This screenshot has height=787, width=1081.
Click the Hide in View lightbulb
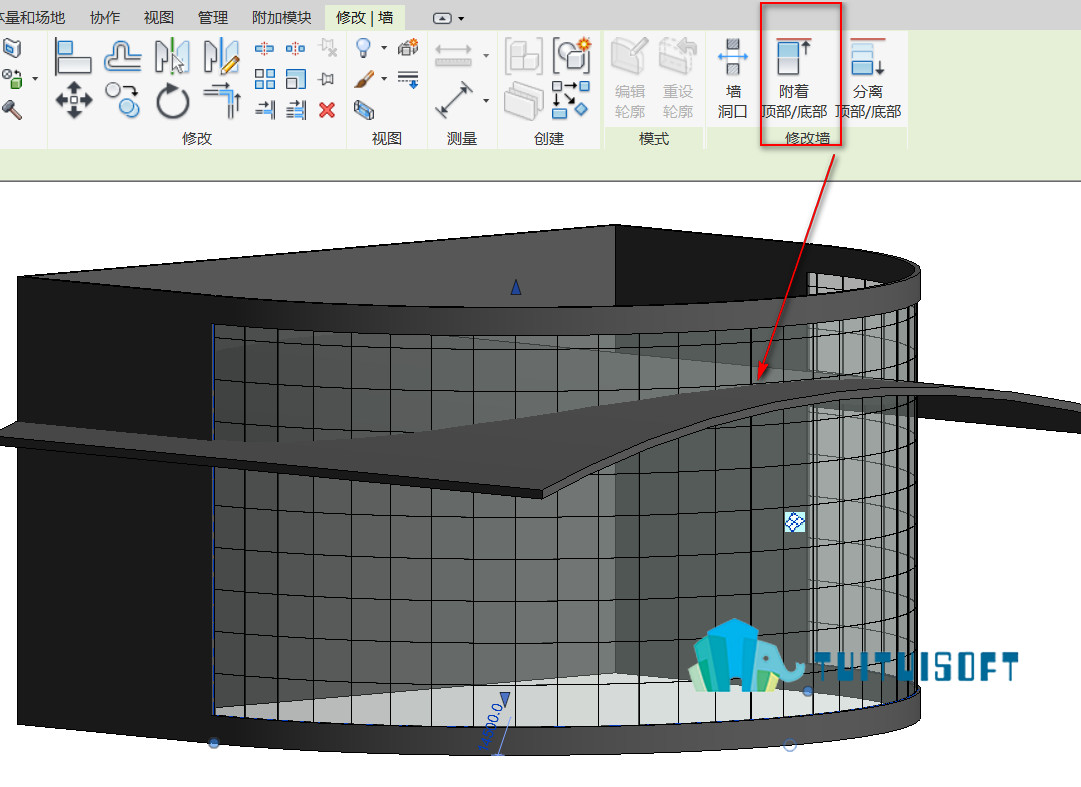[363, 48]
